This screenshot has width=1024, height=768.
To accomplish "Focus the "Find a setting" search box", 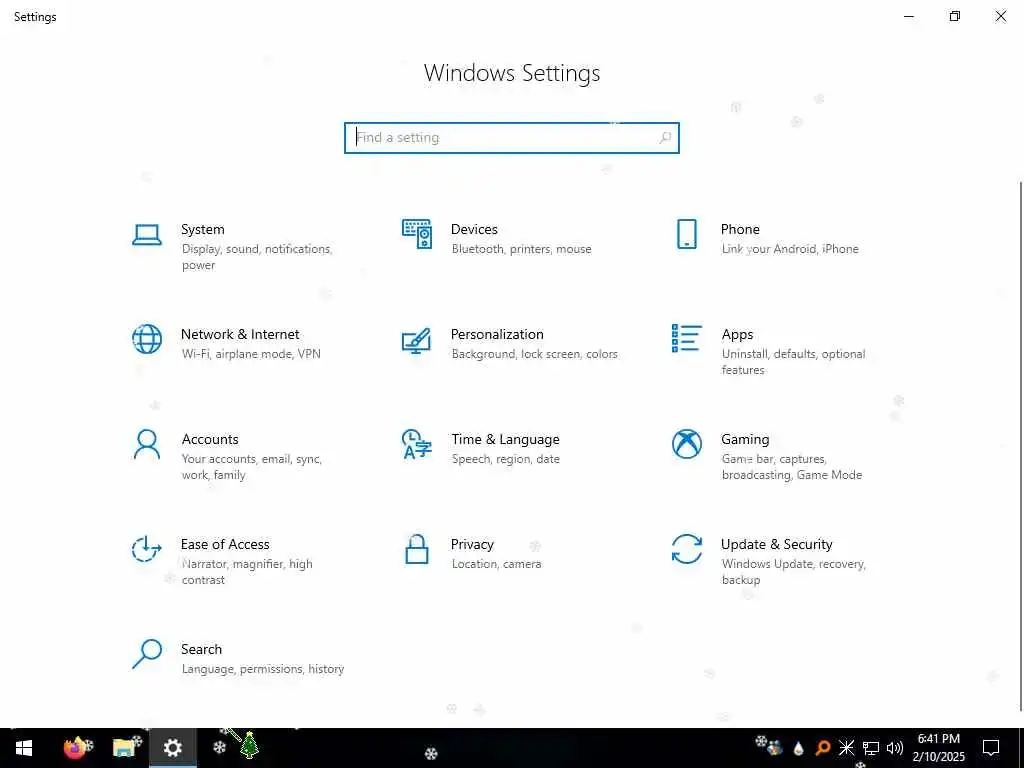I will 512,138.
